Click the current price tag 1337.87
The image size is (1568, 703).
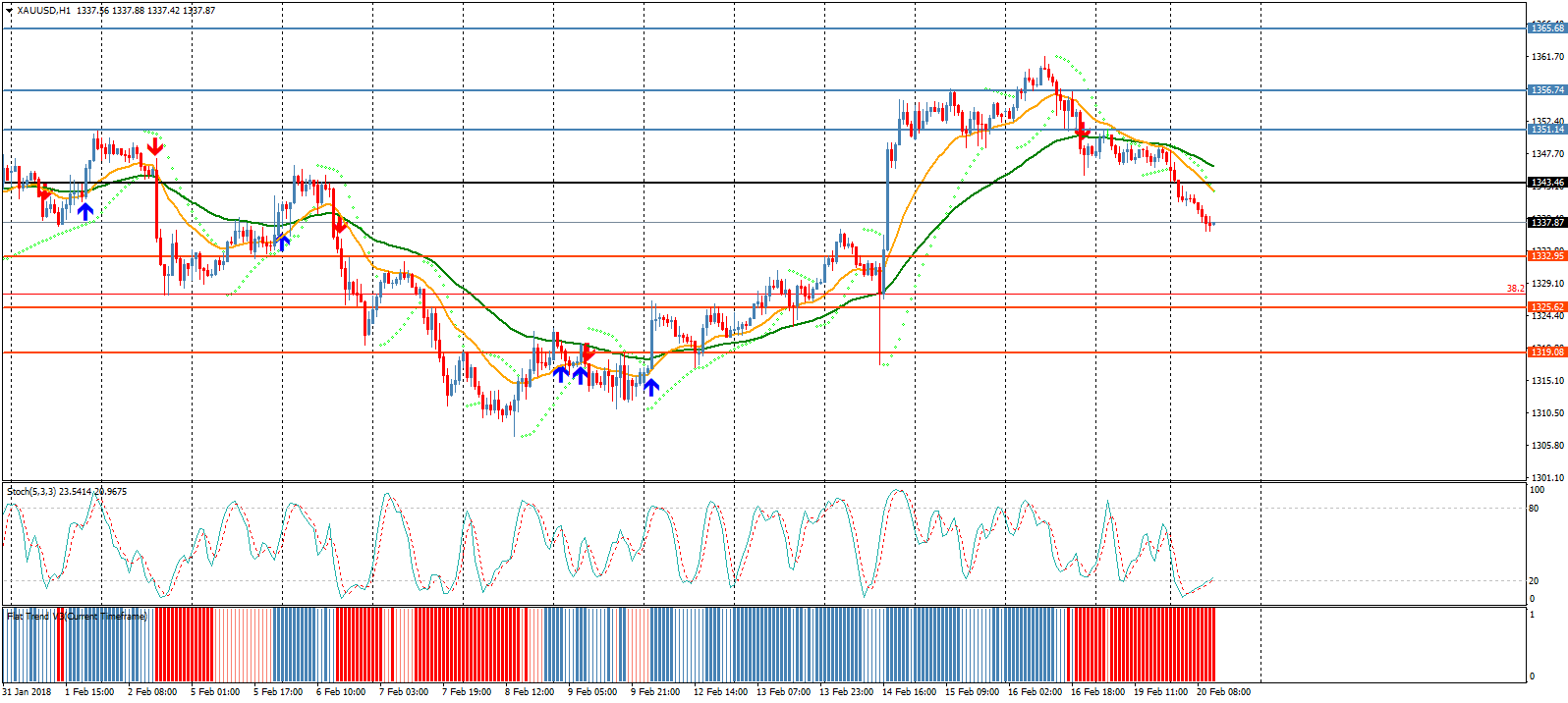point(1546,223)
